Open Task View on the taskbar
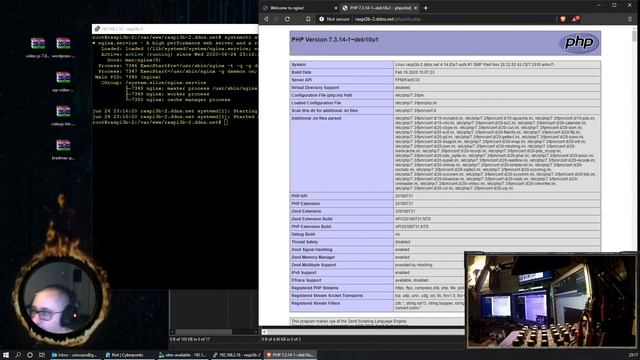 (x=42, y=355)
